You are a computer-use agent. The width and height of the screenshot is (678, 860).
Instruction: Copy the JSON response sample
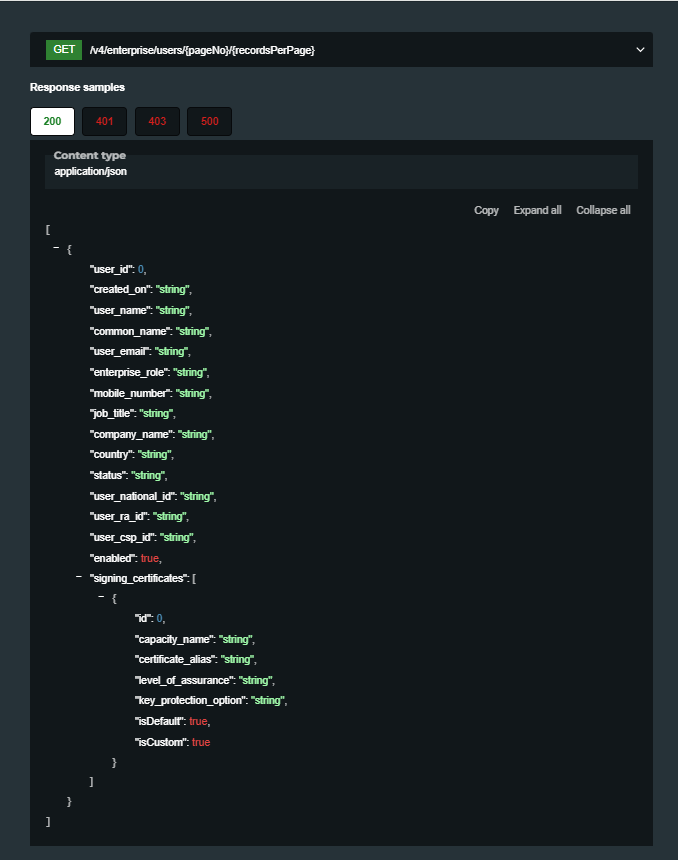pos(486,210)
